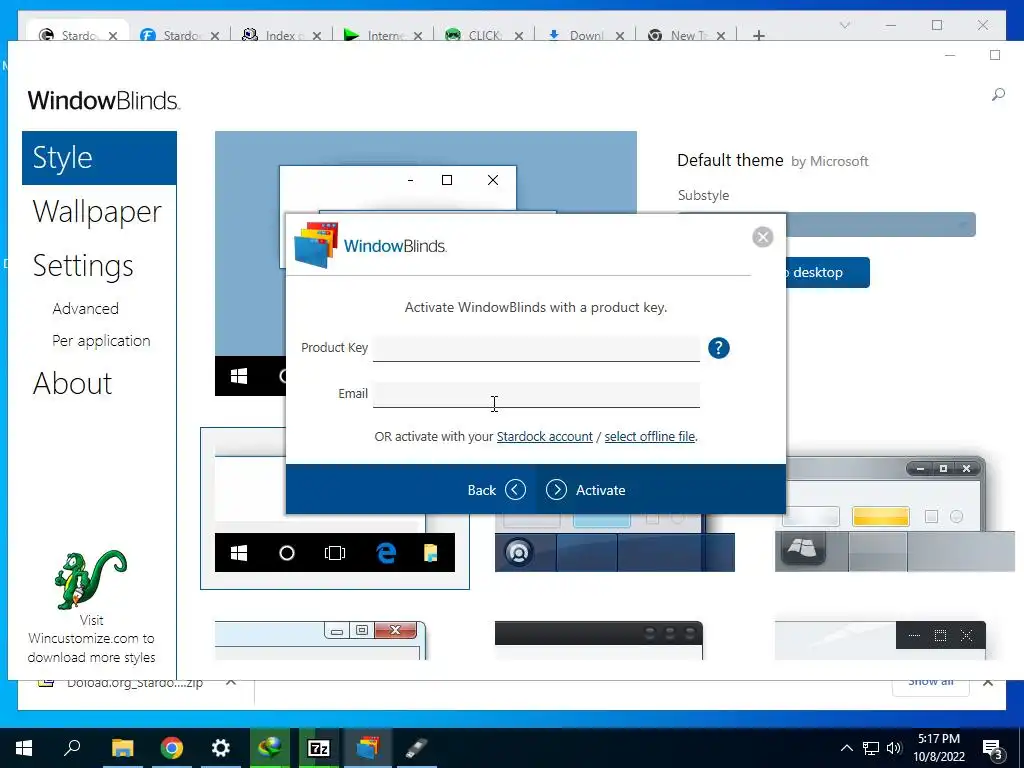Focus the Email input field
The image size is (1024, 768).
click(536, 394)
